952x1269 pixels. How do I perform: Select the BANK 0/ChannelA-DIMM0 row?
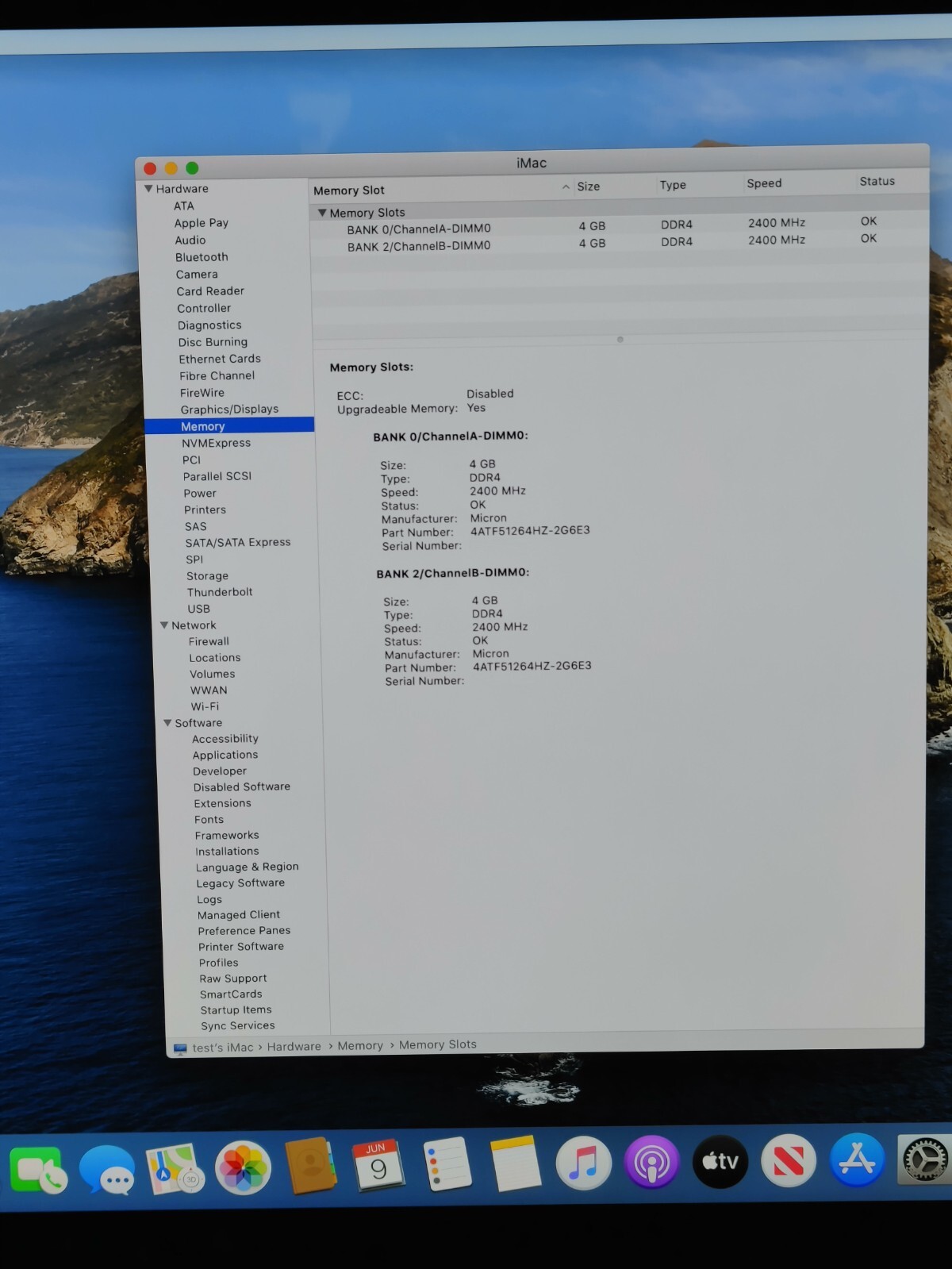click(x=419, y=229)
